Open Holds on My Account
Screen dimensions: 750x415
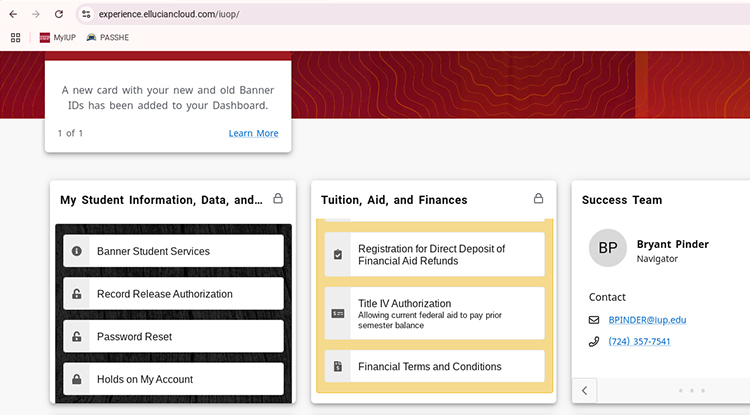point(173,379)
